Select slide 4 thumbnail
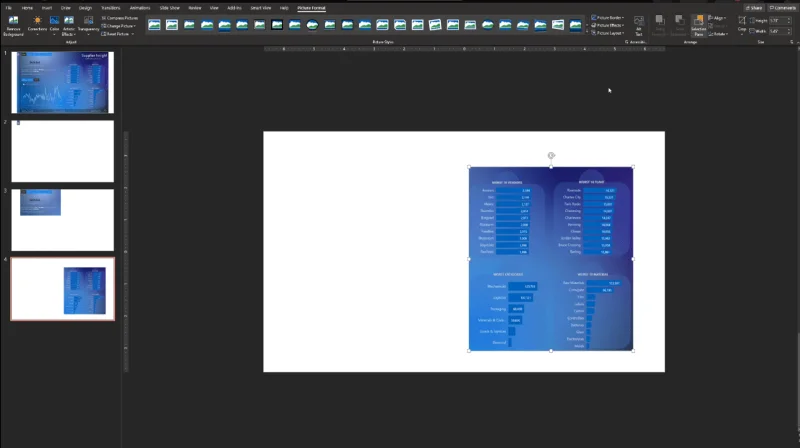This screenshot has height=448, width=800. coord(63,289)
